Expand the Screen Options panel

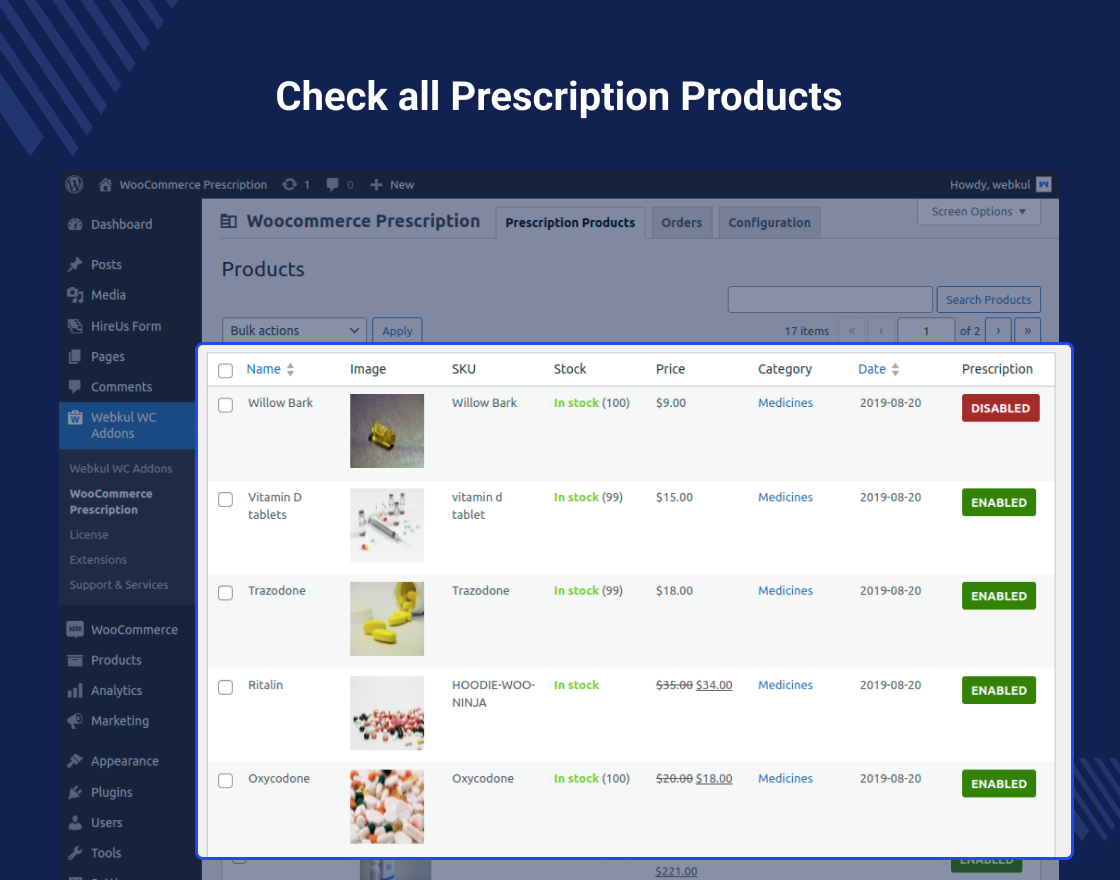[978, 211]
